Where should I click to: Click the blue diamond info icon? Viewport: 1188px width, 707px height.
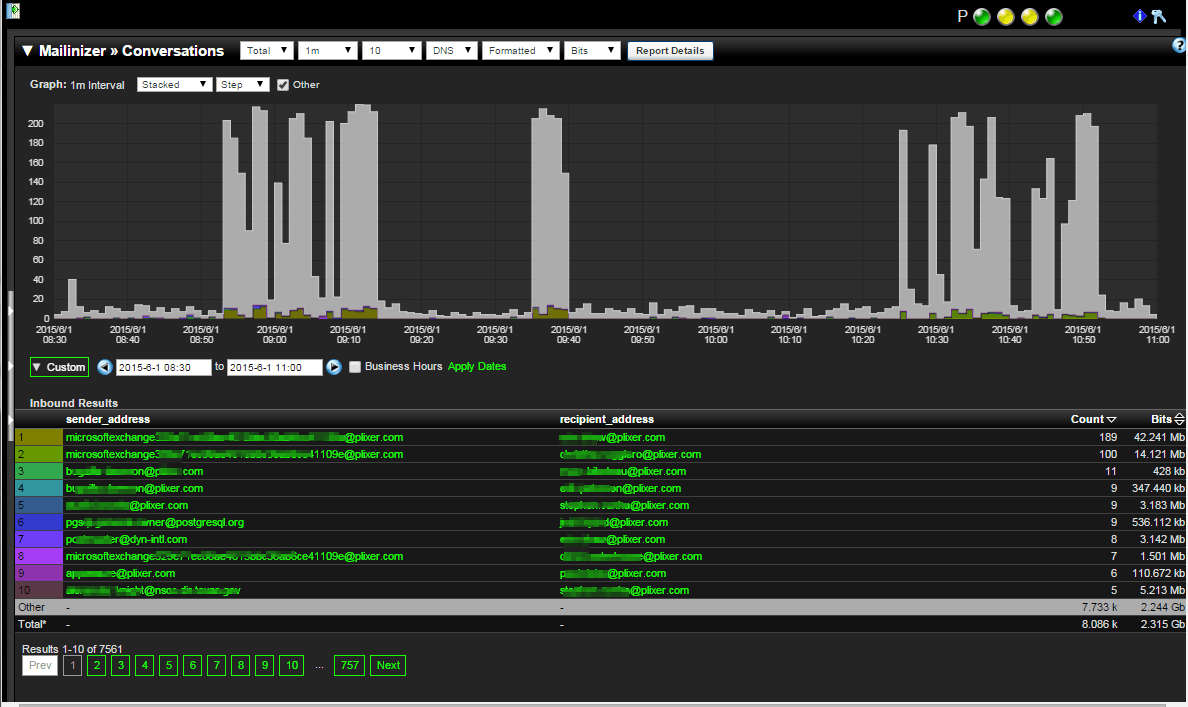point(1140,16)
